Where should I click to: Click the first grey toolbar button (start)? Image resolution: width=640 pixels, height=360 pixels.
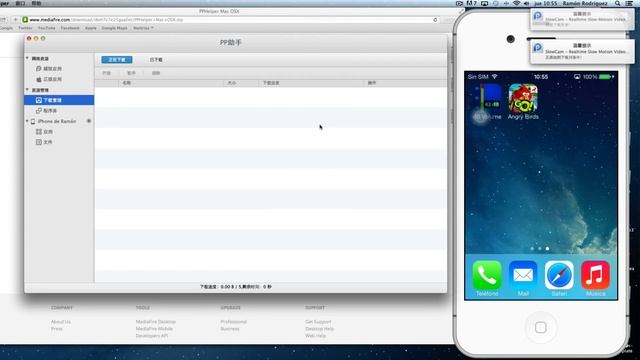(x=107, y=73)
